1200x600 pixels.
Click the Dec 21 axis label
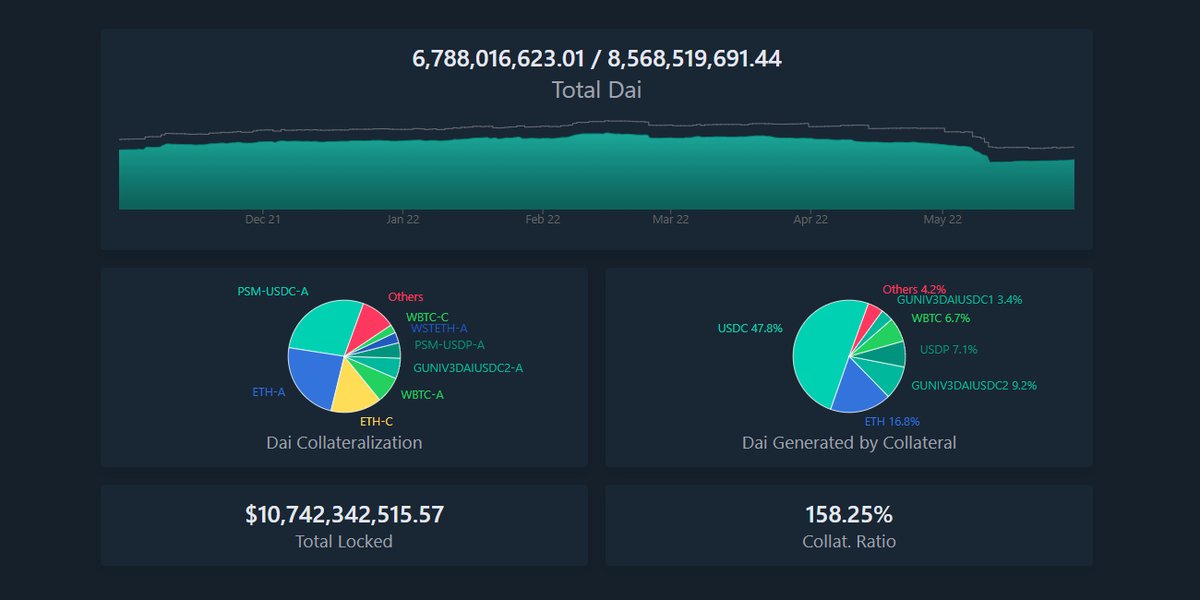click(261, 218)
